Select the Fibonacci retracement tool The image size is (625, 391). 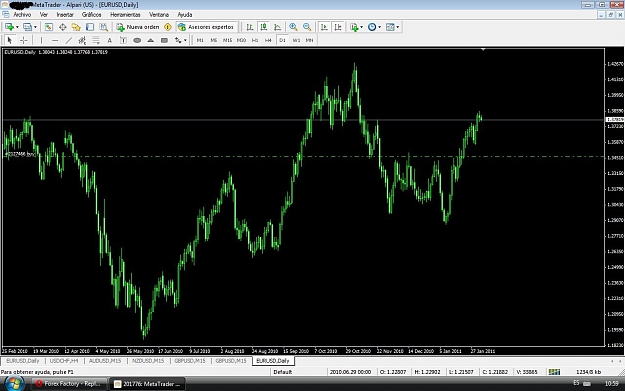pos(96,40)
